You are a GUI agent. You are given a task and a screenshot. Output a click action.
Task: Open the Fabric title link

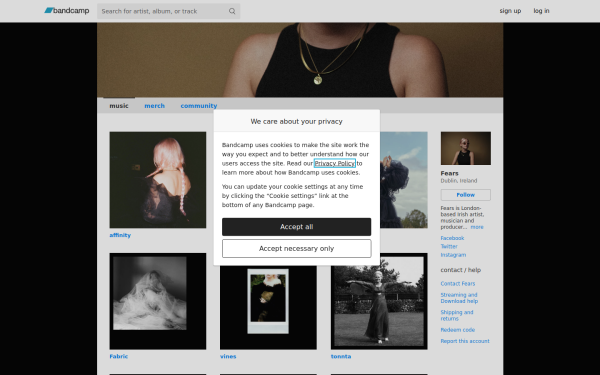[119, 357]
